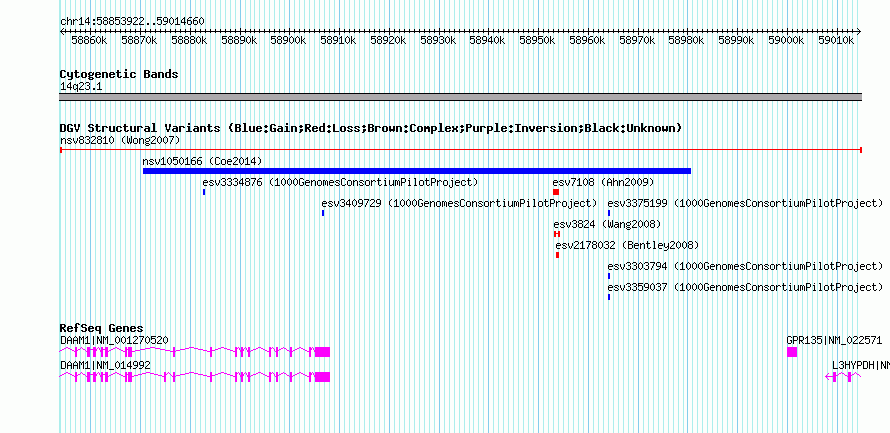Click the Cytogenetic Bands track title

click(119, 74)
